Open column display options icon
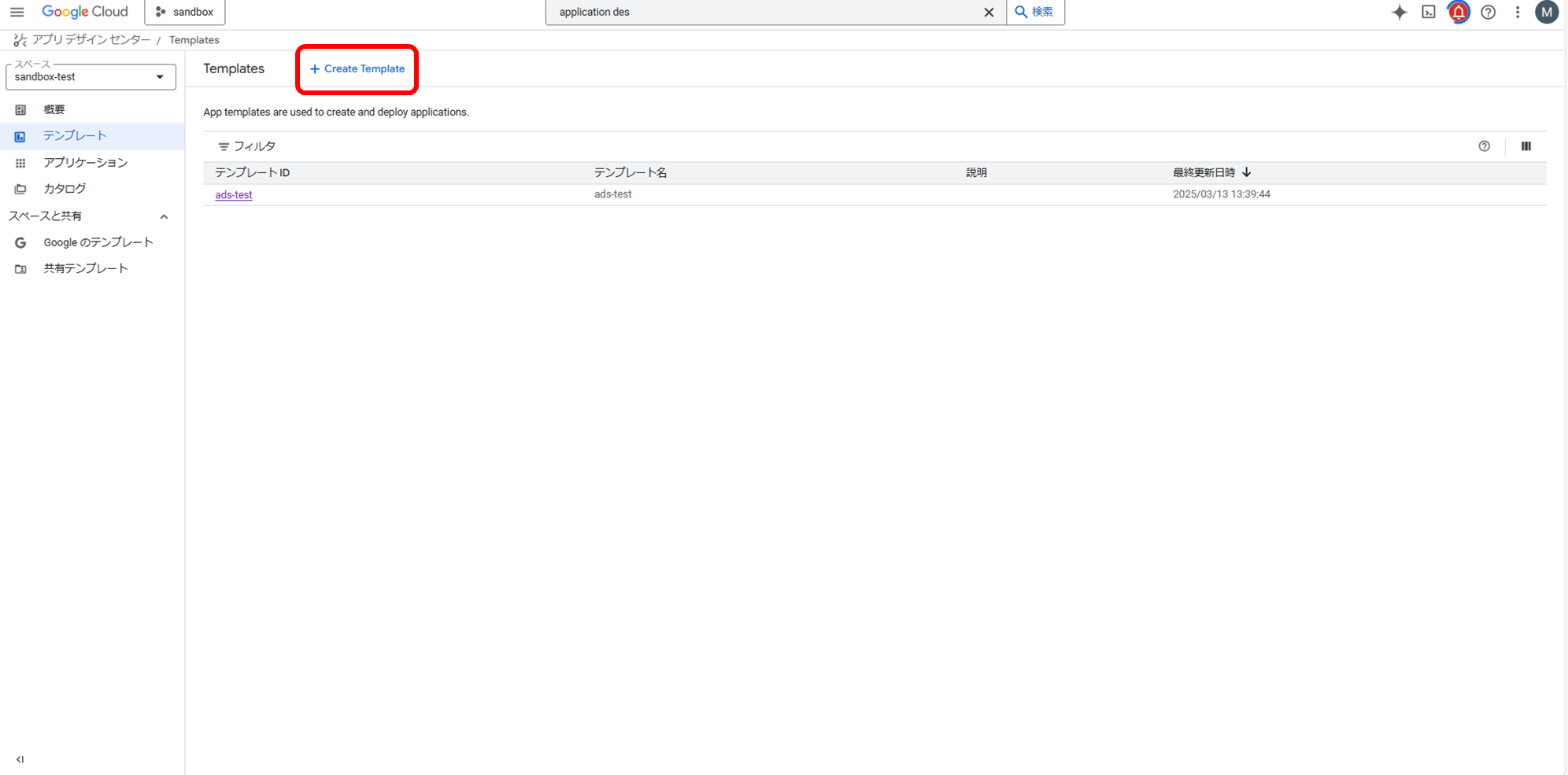The height and width of the screenshot is (775, 1568). tap(1526, 146)
